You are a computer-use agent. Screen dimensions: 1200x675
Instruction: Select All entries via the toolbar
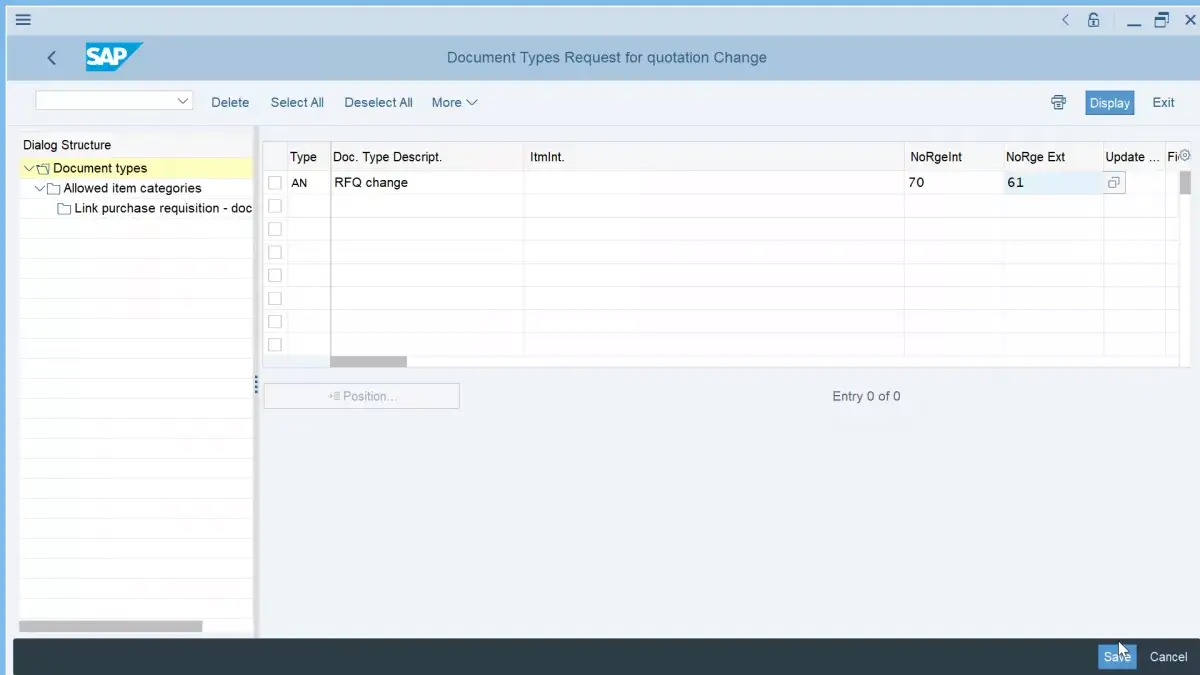pyautogui.click(x=296, y=102)
